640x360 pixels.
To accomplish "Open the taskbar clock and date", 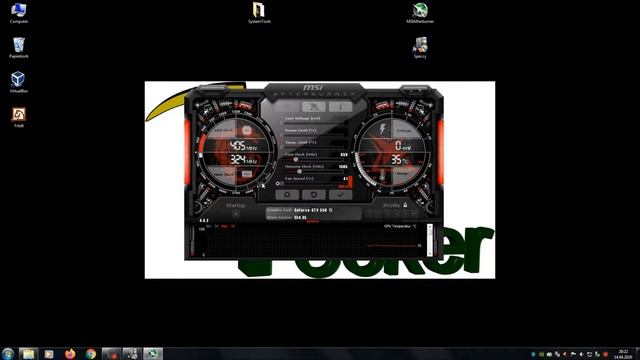I will tap(623, 354).
